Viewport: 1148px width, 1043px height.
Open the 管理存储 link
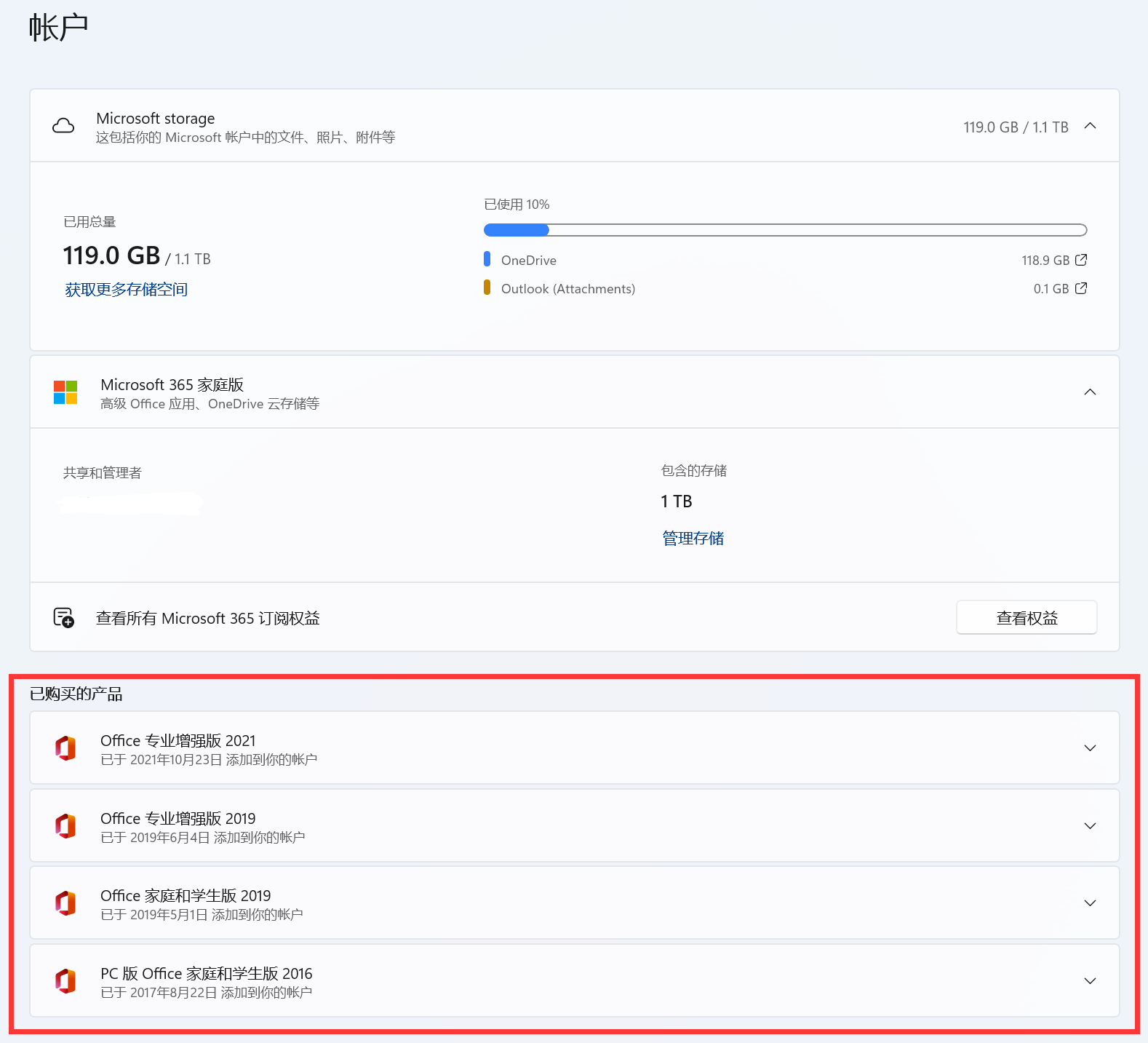[x=693, y=539]
